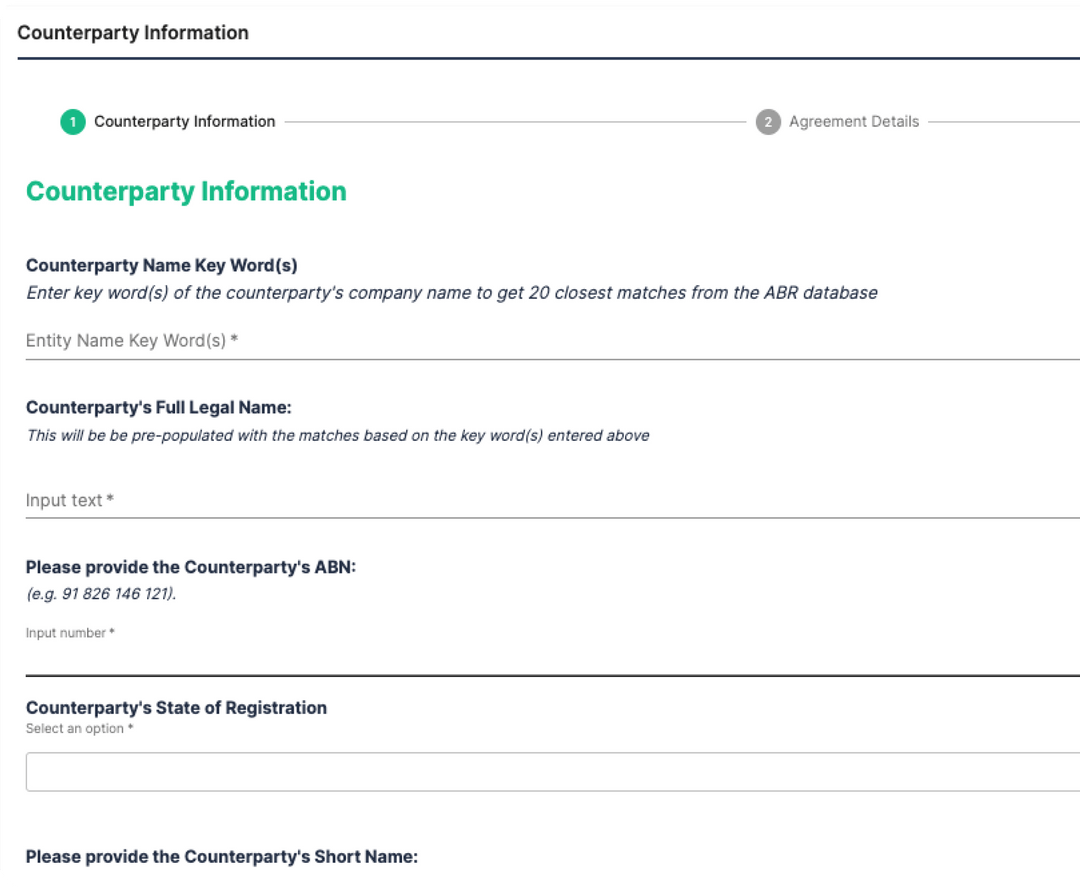This screenshot has height=889, width=1080.
Task: Click the top panel title Counterparty Information
Action: (x=133, y=33)
